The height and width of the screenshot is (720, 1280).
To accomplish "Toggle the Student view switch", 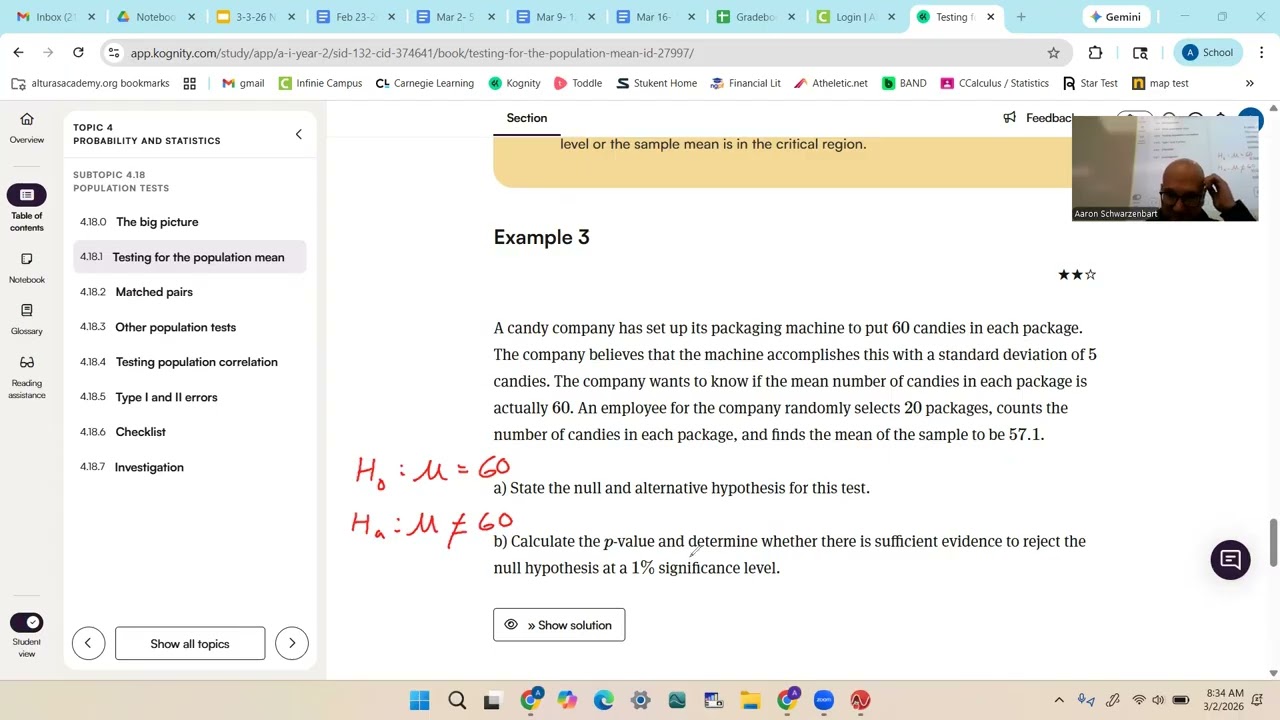I will tap(27, 623).
